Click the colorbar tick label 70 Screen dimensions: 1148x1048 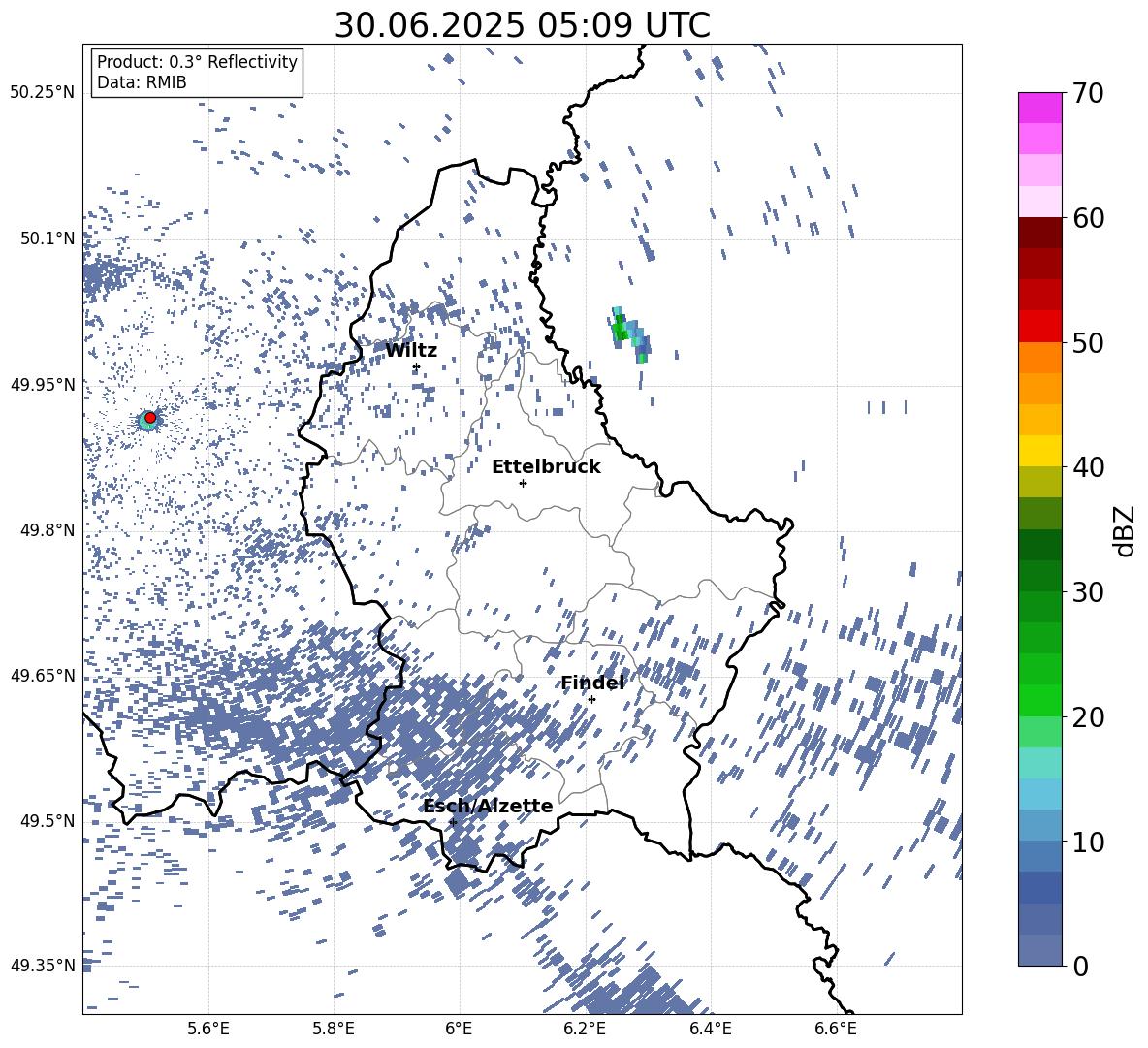(x=1088, y=93)
